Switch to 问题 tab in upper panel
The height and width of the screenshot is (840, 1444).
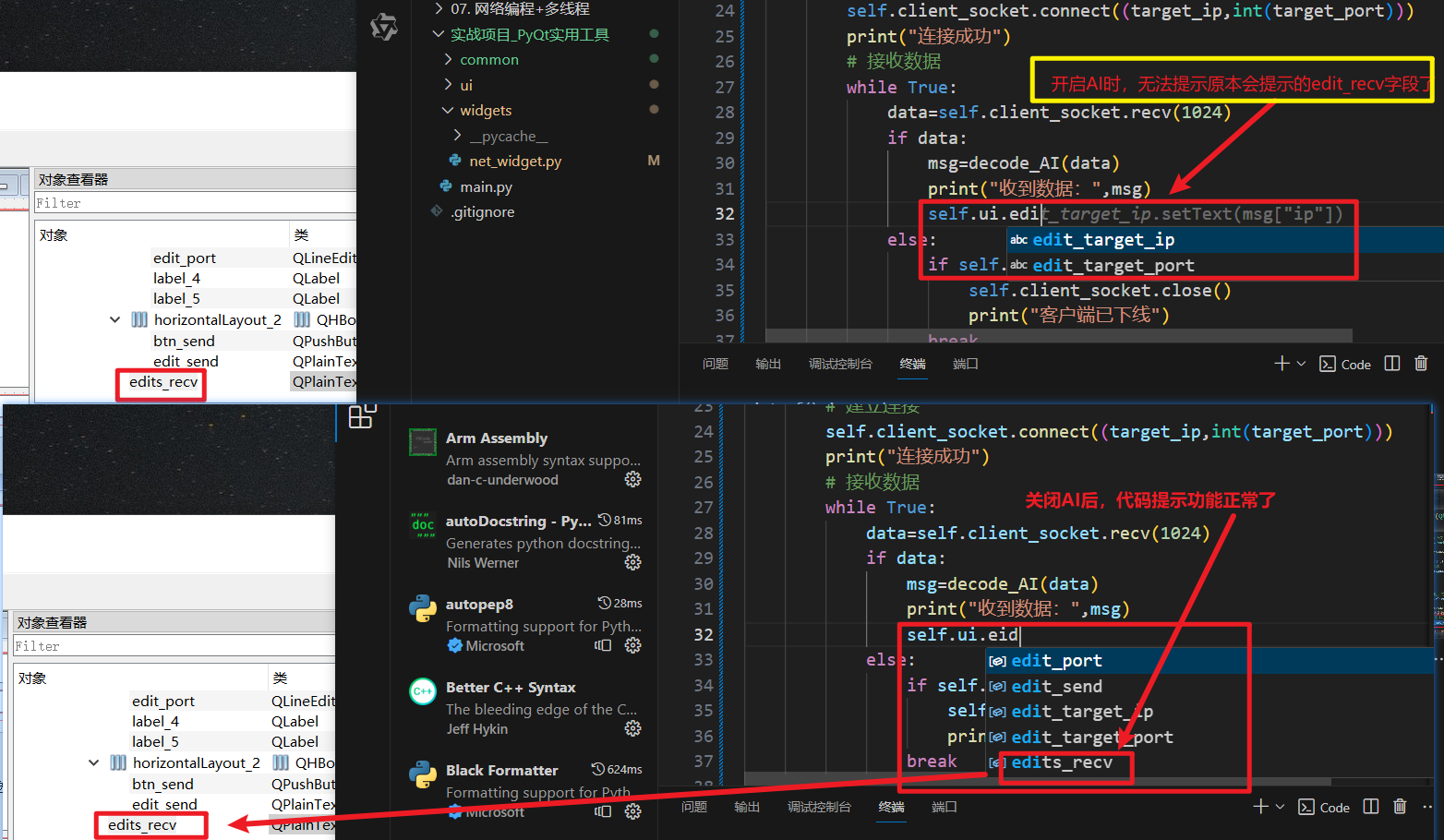(x=716, y=364)
